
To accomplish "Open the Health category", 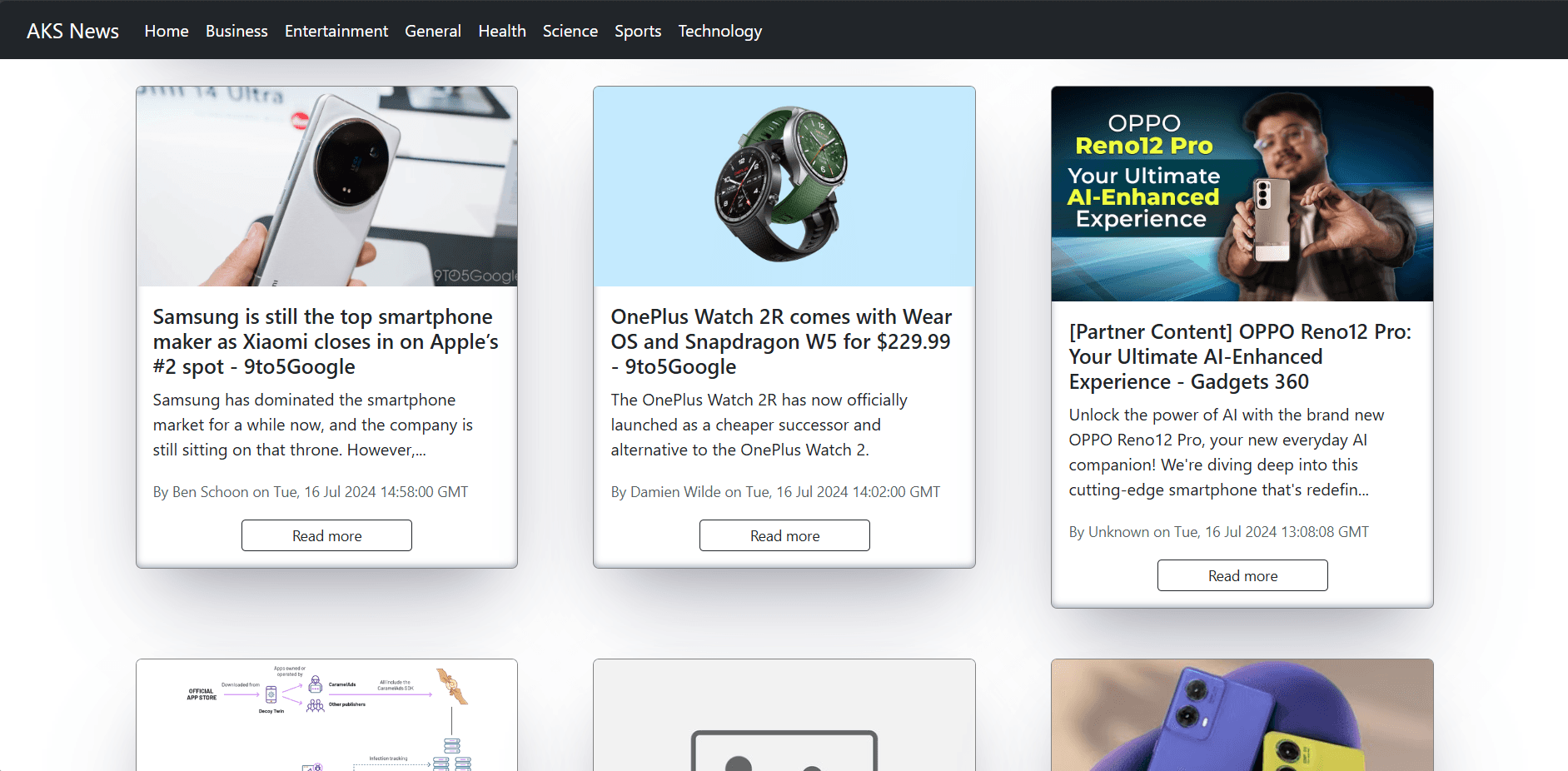I will 502,31.
